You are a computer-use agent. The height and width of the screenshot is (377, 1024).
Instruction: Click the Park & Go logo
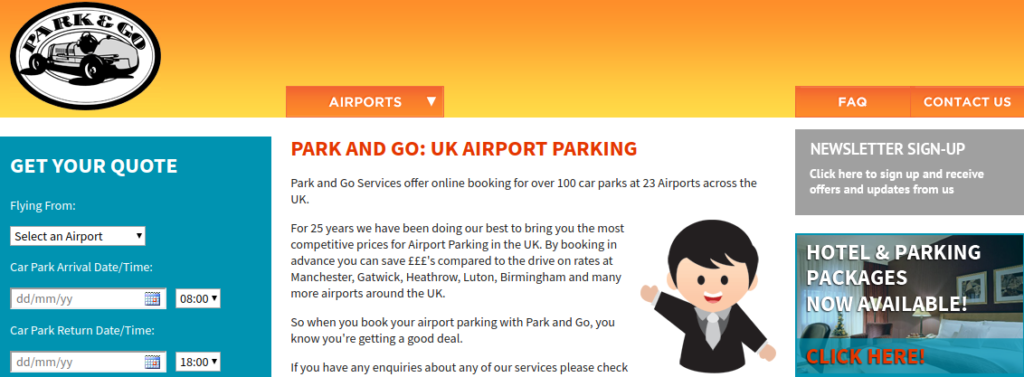point(85,56)
